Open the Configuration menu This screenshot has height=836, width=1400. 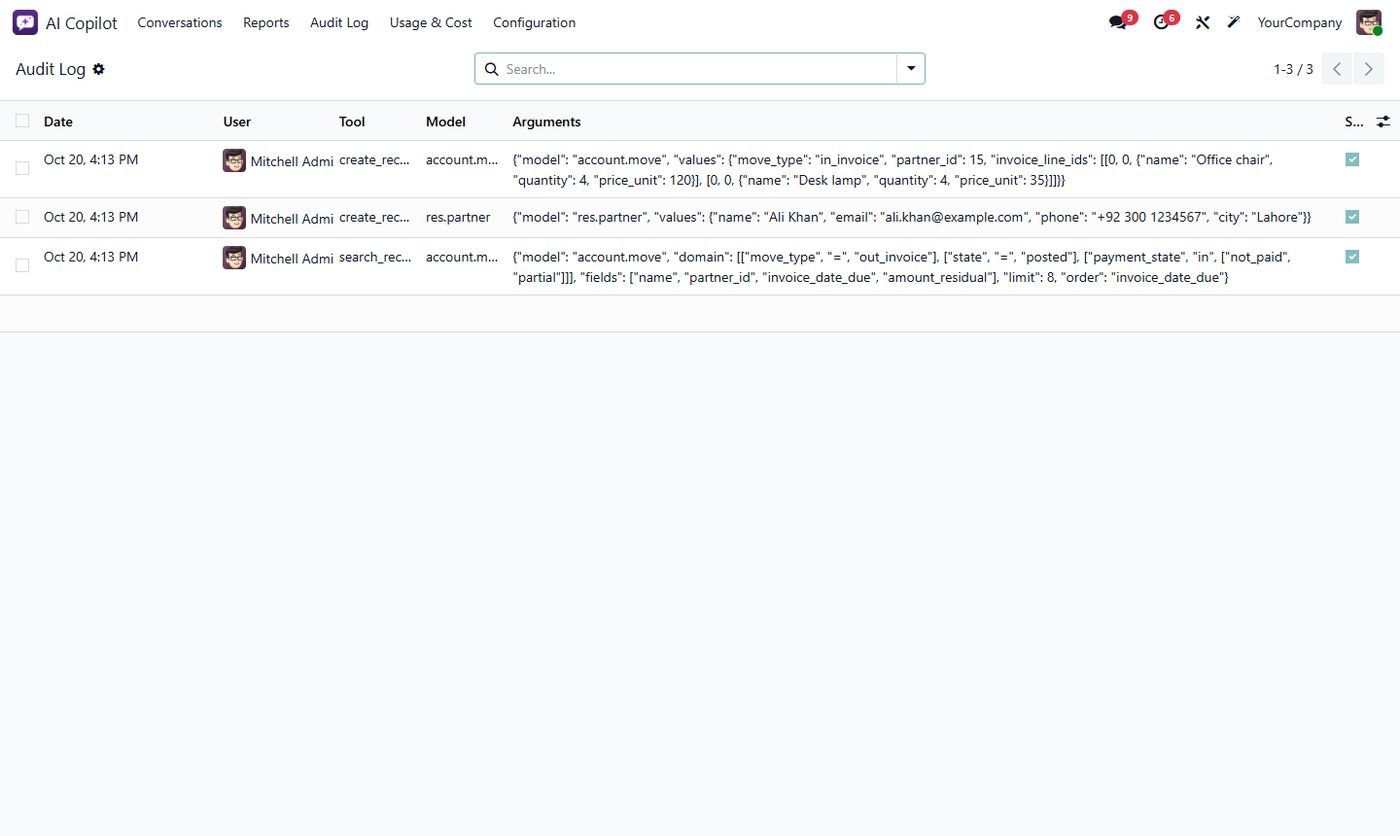pos(534,22)
